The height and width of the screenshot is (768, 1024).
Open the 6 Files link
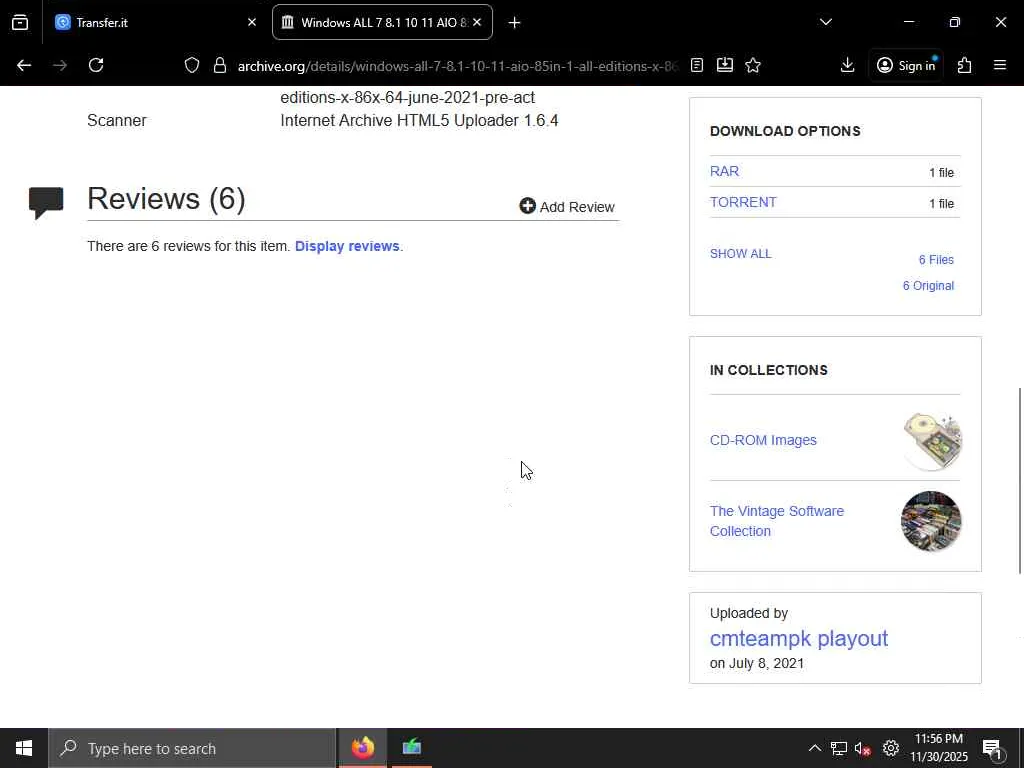(936, 260)
